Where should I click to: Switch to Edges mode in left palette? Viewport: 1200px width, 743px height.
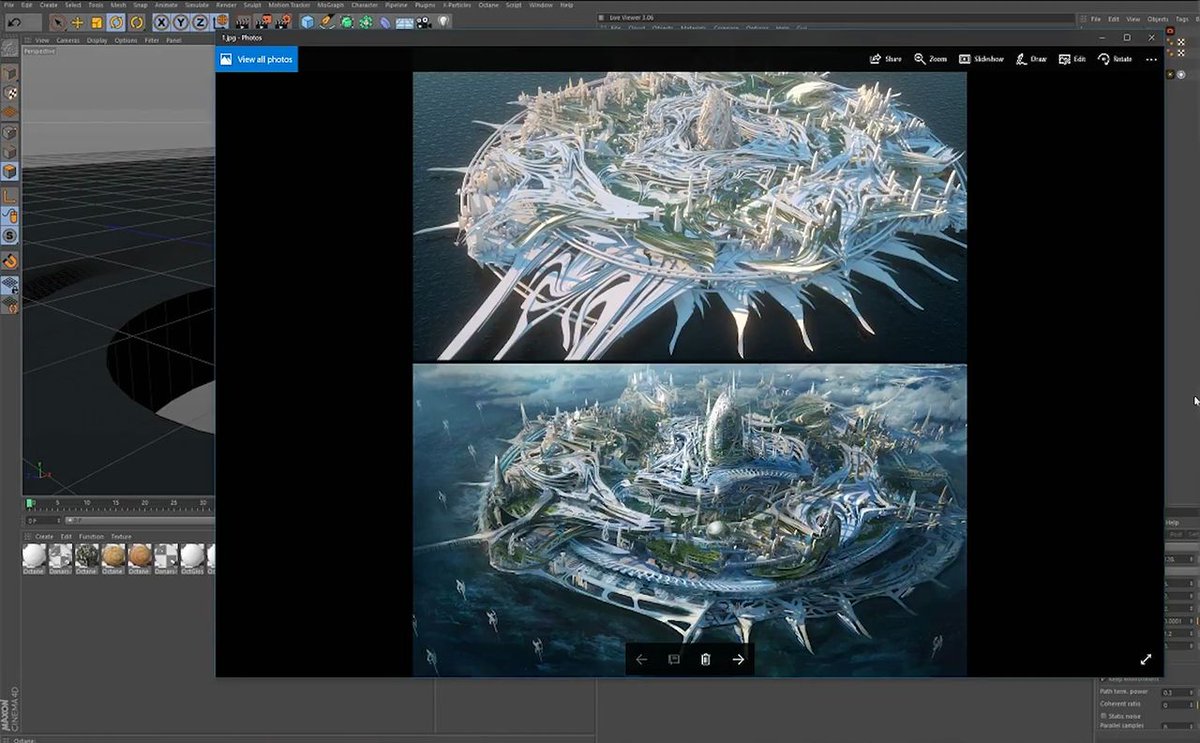click(x=10, y=152)
